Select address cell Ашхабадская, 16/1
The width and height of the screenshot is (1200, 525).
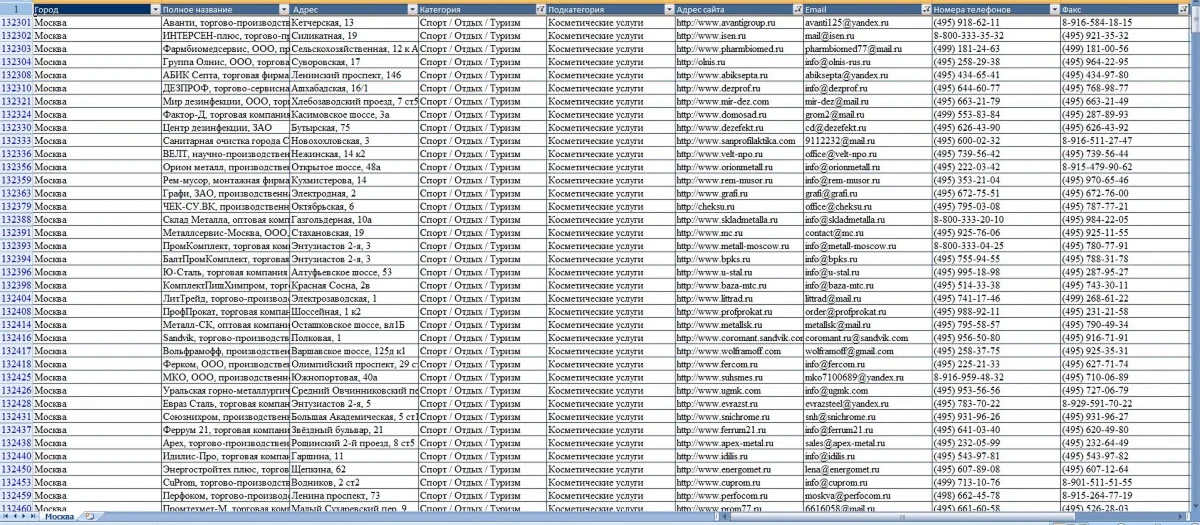(354, 88)
